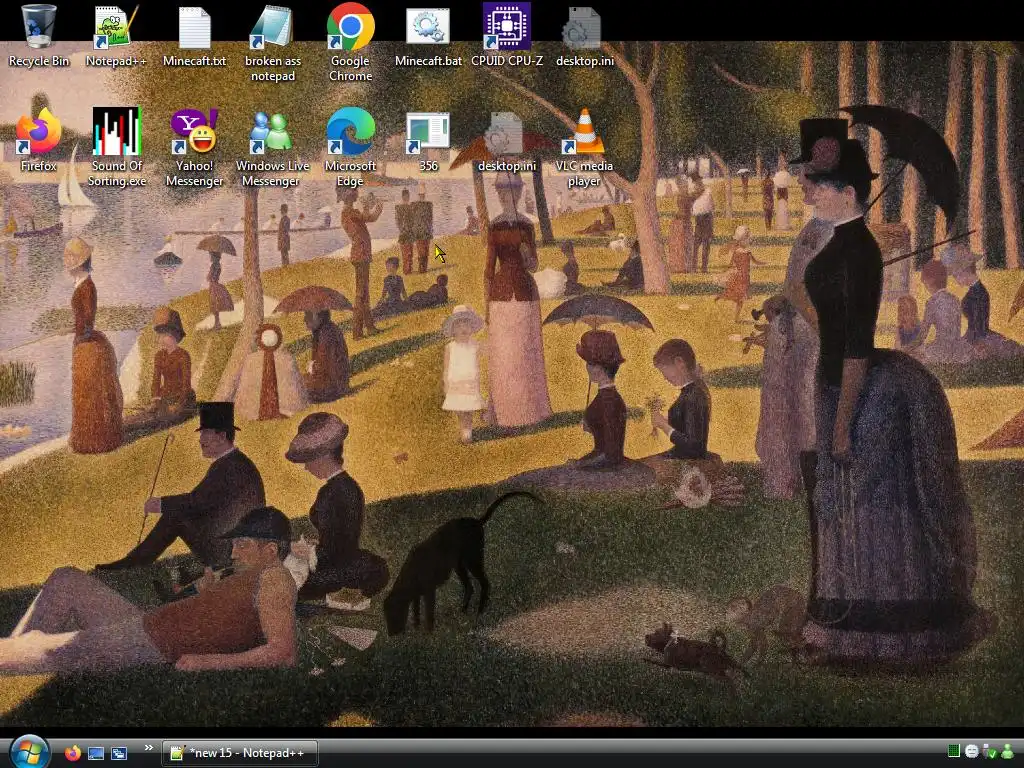
Task: Expand Quick Launch overflow chevron
Action: coord(149,748)
